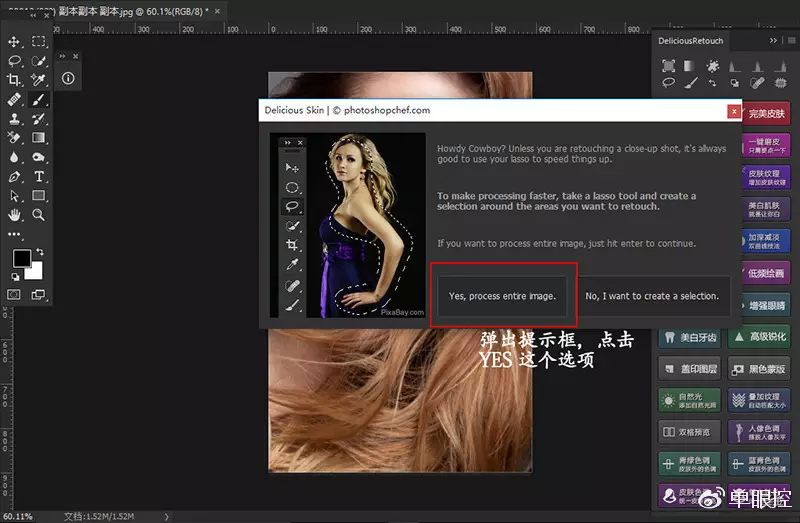The image size is (800, 523).
Task: Select the Clone Stamp tool
Action: 14,119
